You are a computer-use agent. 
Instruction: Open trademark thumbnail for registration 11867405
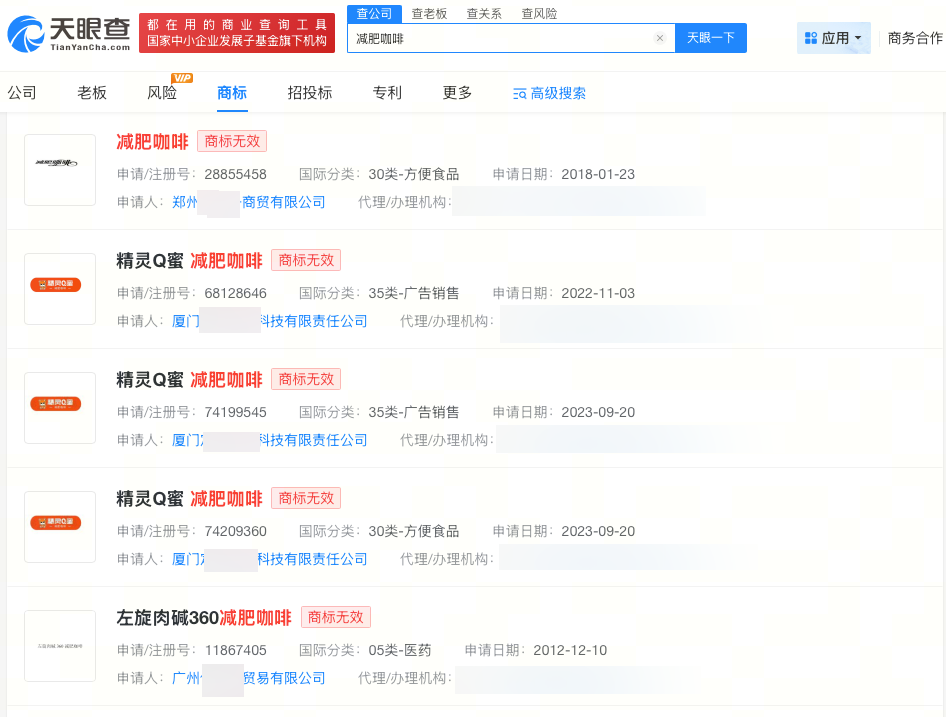[x=60, y=646]
